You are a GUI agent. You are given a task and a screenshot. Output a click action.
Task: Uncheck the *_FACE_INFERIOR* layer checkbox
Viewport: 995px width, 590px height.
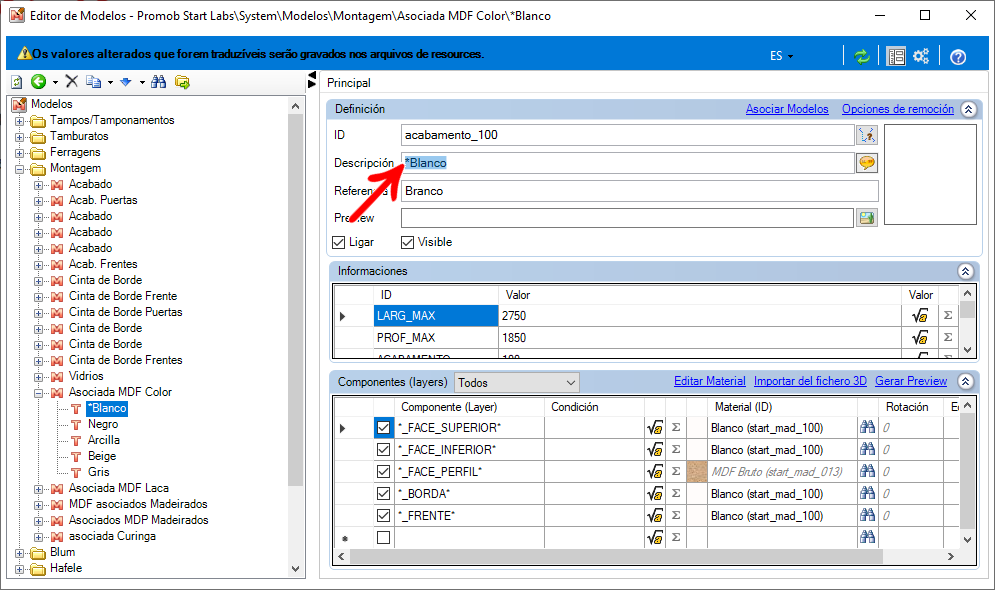(x=383, y=450)
